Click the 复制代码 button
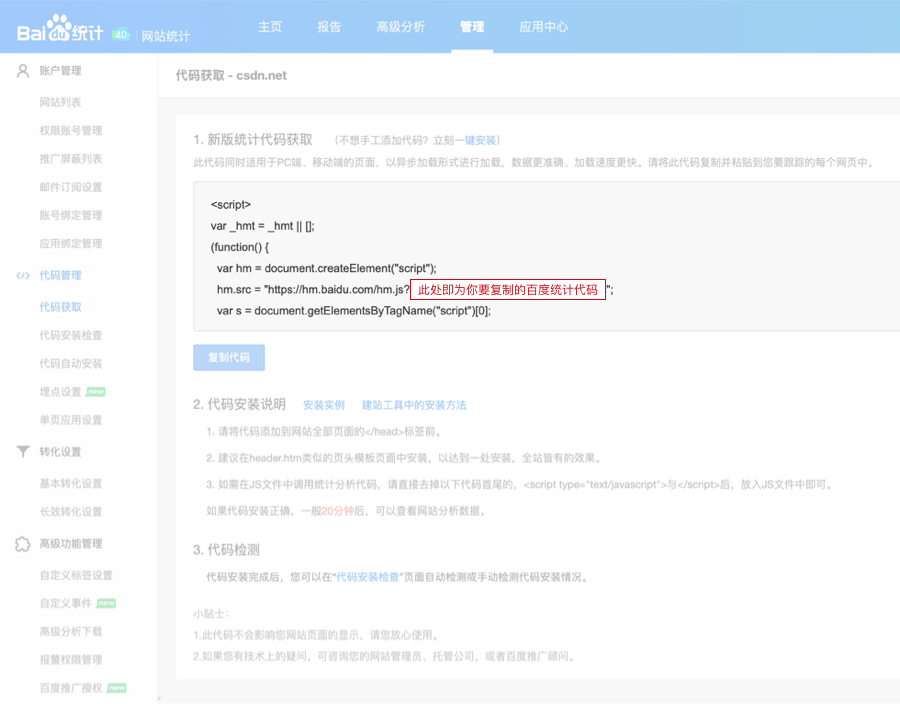The image size is (900, 704). (x=229, y=357)
